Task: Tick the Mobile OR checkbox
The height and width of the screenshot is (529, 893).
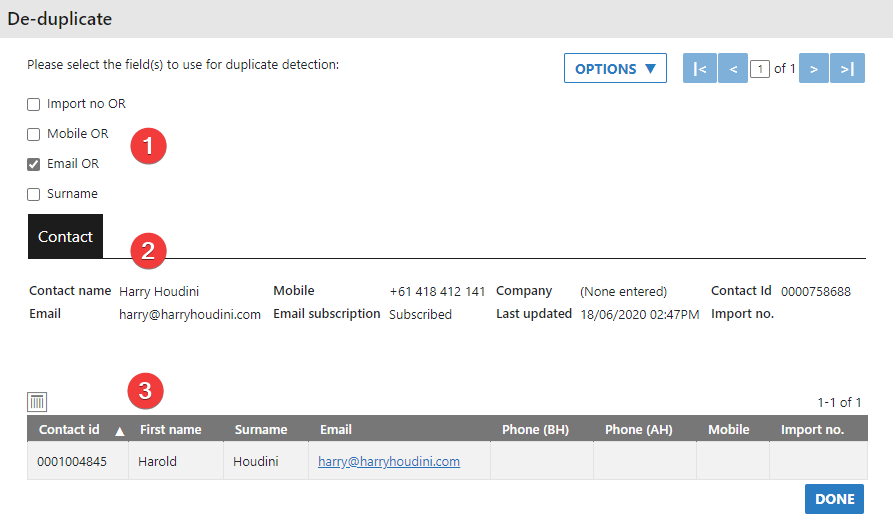Action: tap(34, 134)
